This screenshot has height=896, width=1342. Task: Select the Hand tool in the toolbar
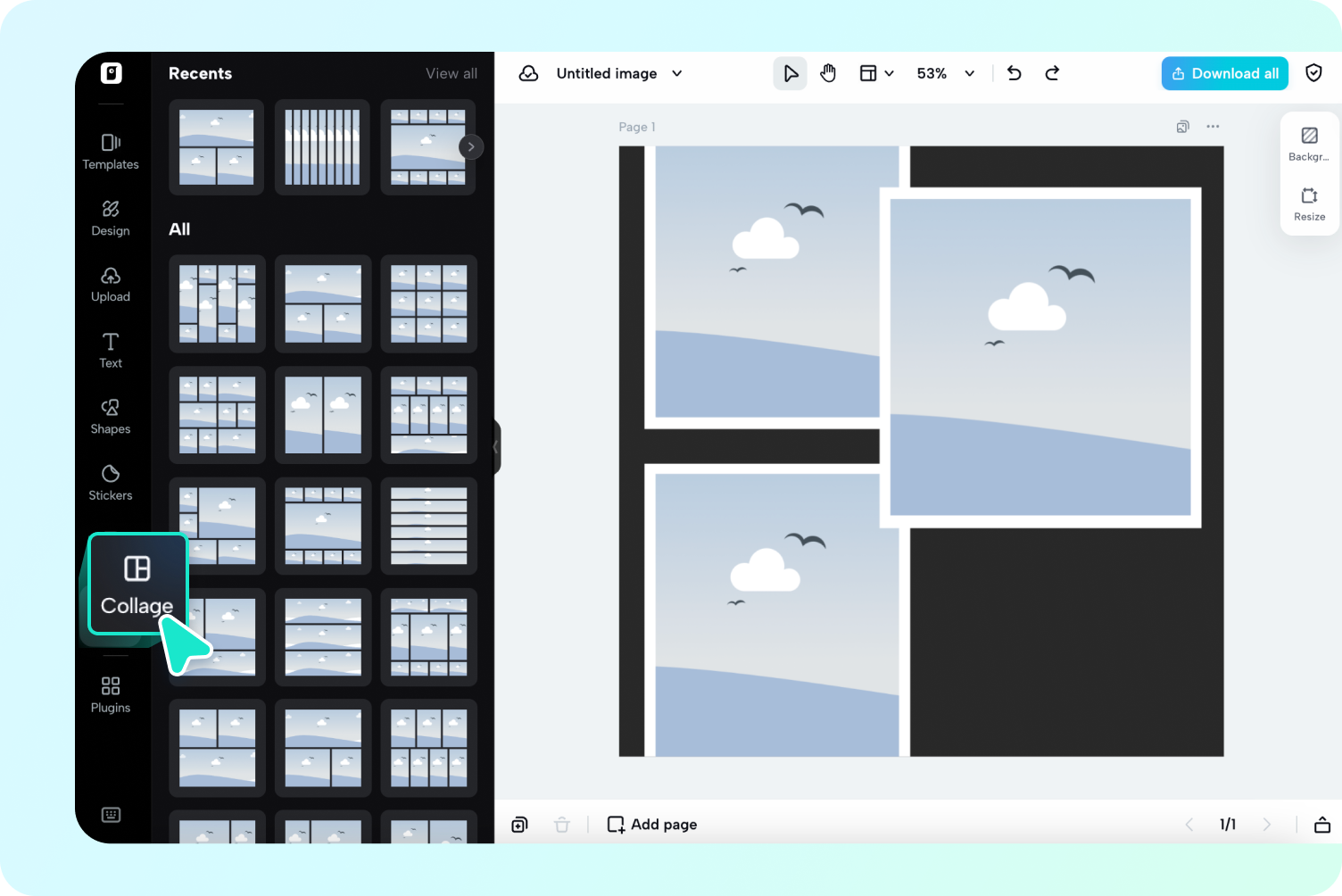[828, 73]
